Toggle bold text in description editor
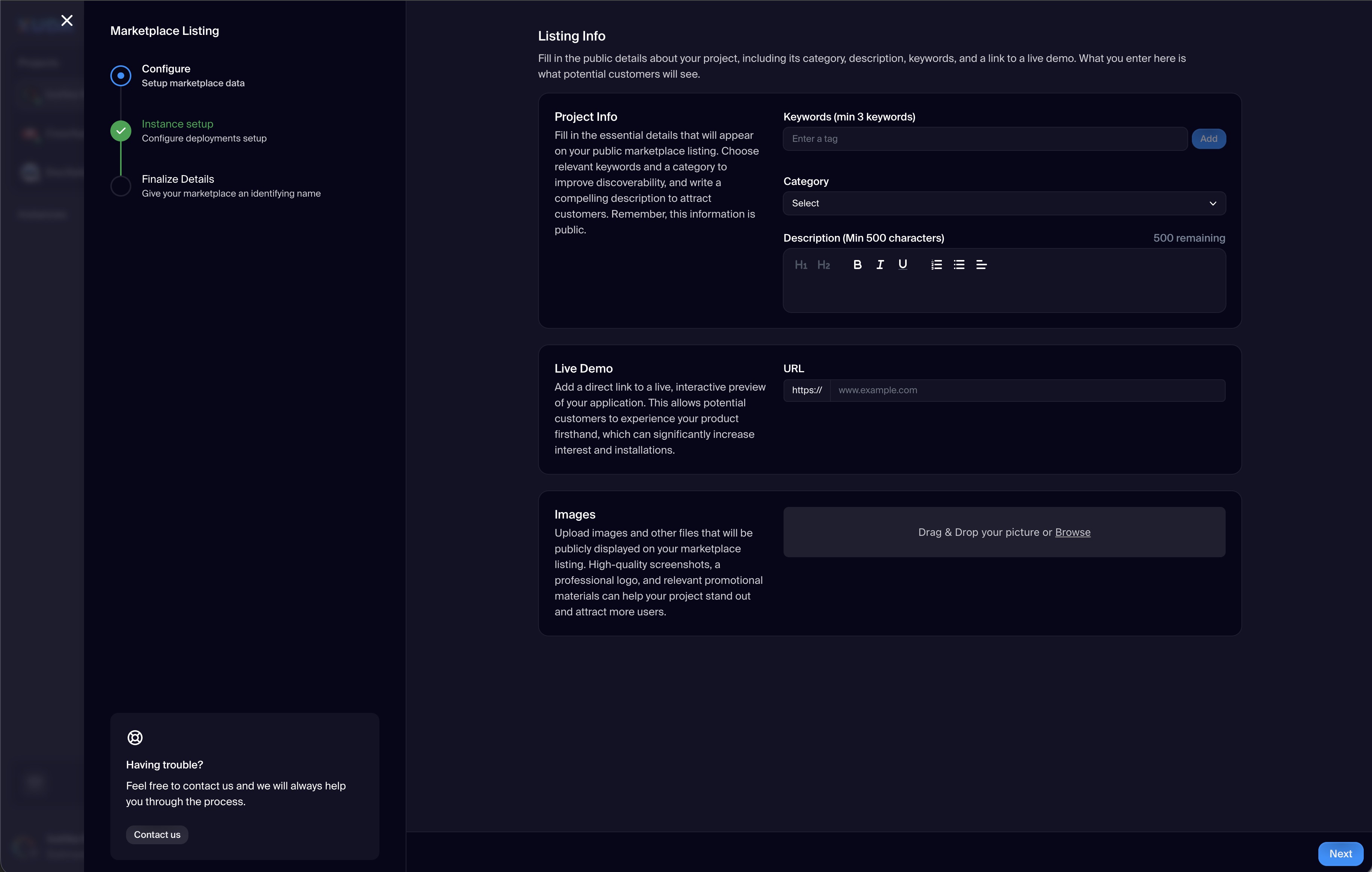The height and width of the screenshot is (872, 1372). coord(857,265)
